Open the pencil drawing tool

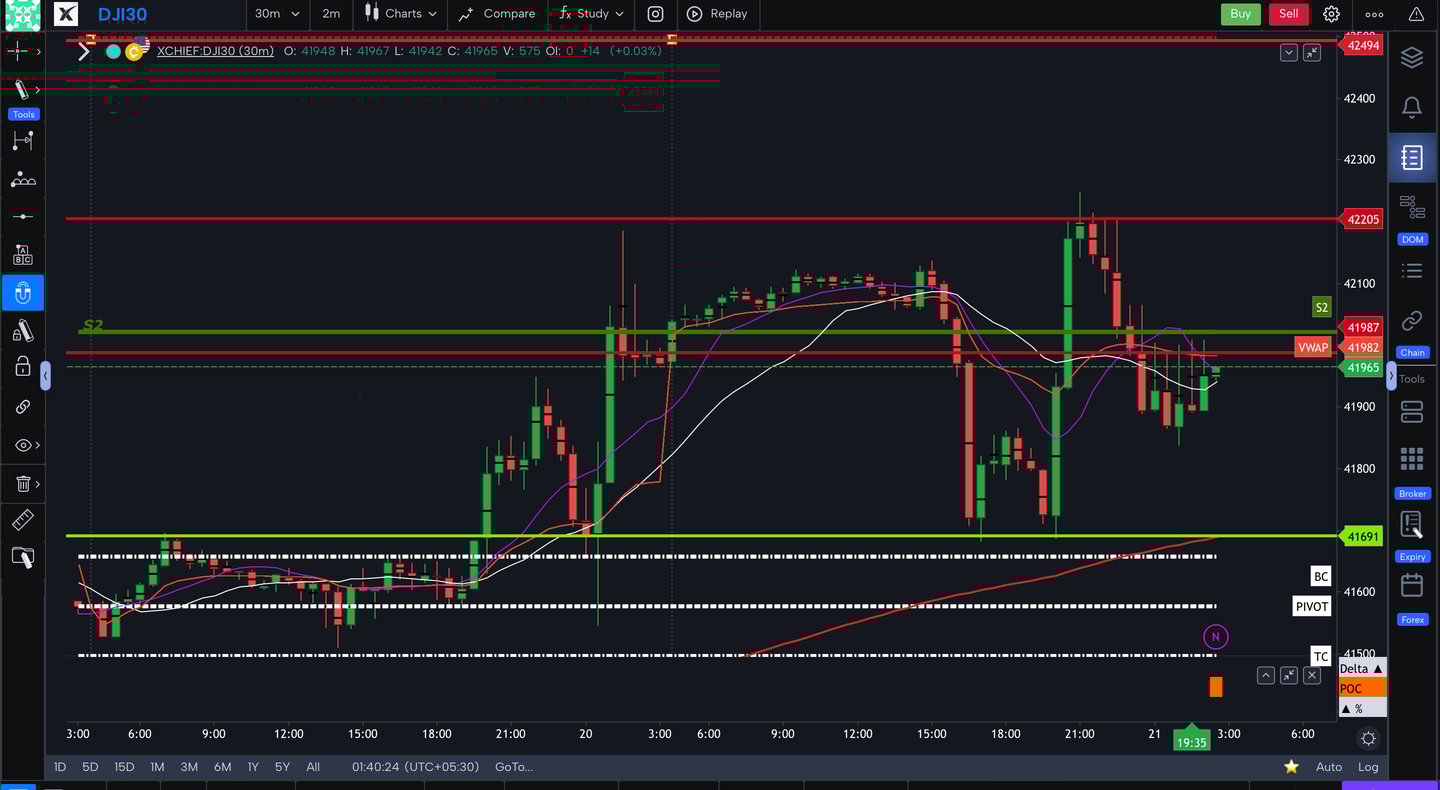click(21, 90)
